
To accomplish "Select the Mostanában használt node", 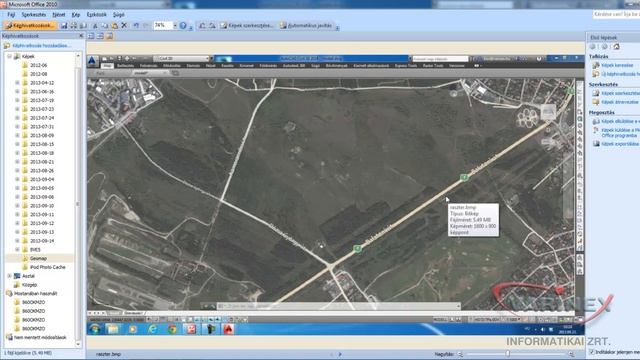I will pos(35,293).
